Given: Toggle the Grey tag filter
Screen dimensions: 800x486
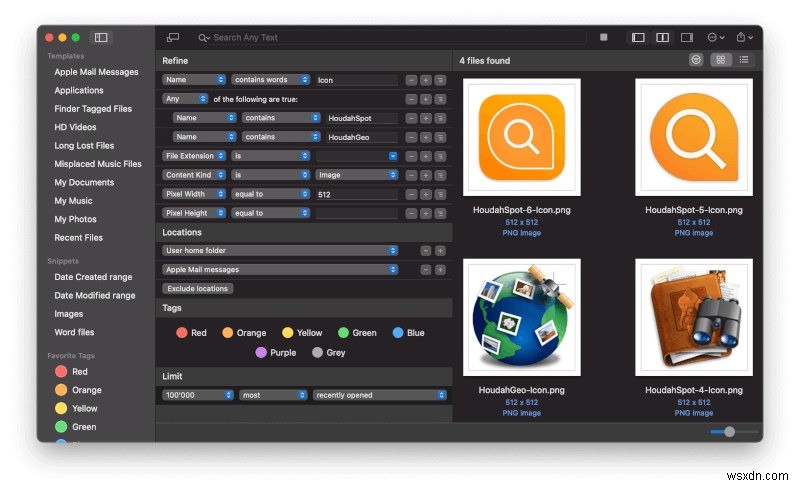Looking at the screenshot, I should [329, 353].
